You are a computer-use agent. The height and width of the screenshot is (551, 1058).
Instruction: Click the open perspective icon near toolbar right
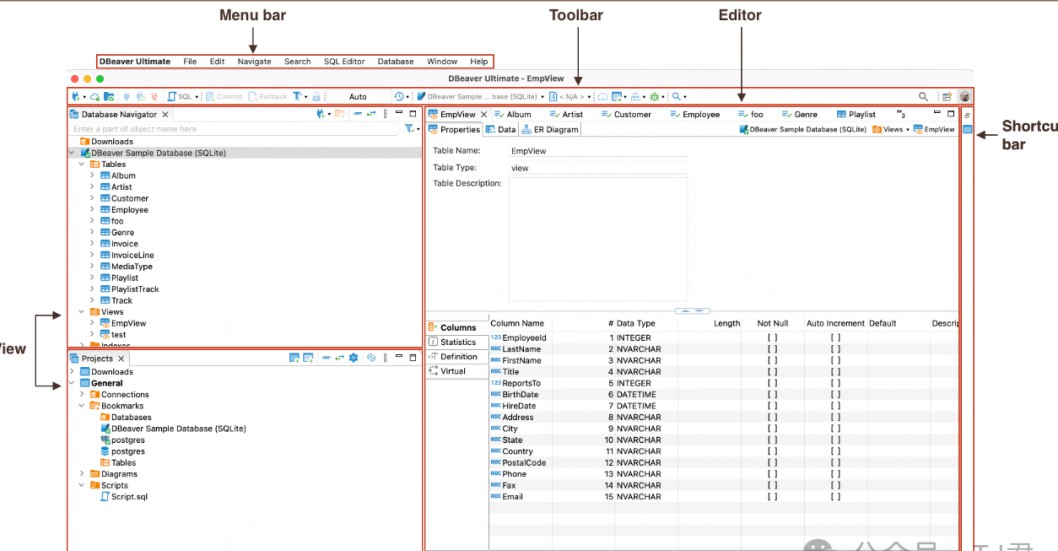tap(947, 96)
